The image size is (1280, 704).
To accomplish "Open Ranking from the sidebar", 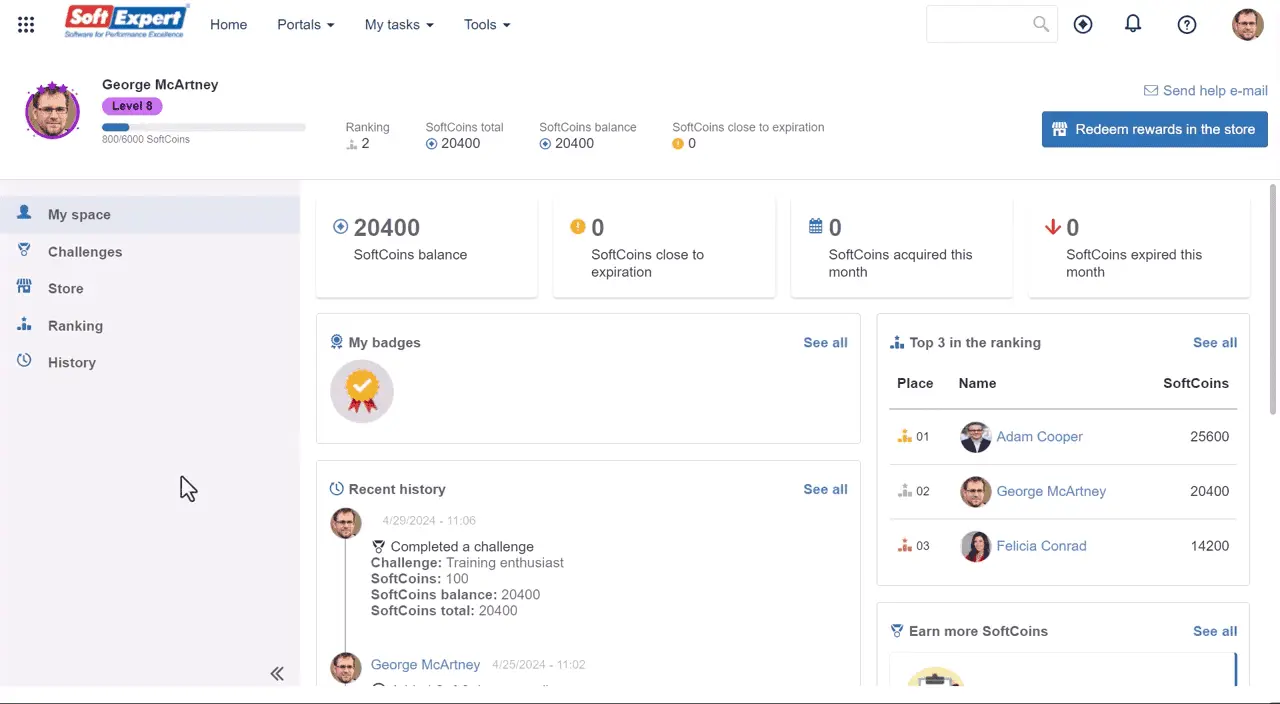I will 75,326.
